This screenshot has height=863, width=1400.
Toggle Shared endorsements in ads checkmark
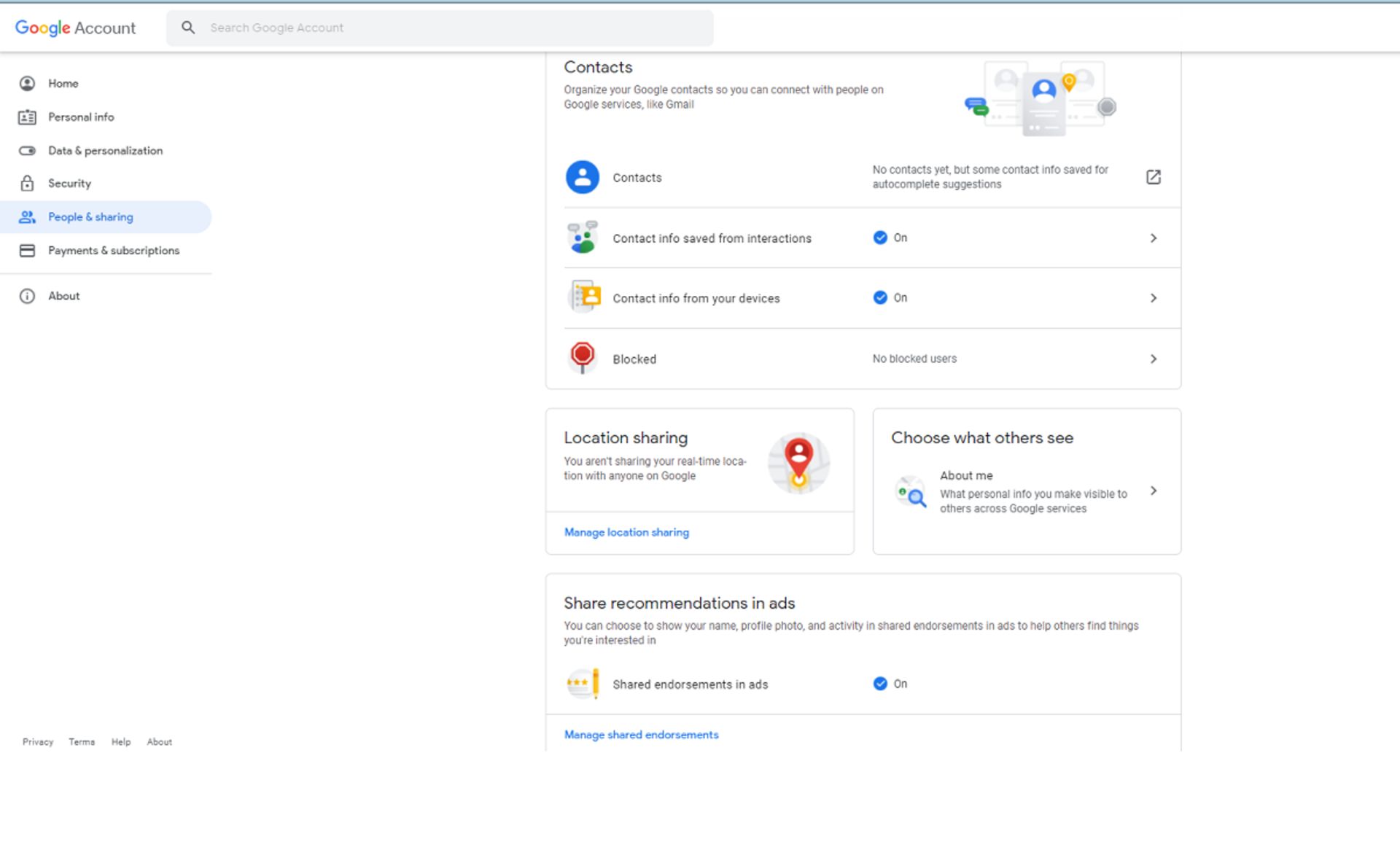point(880,684)
